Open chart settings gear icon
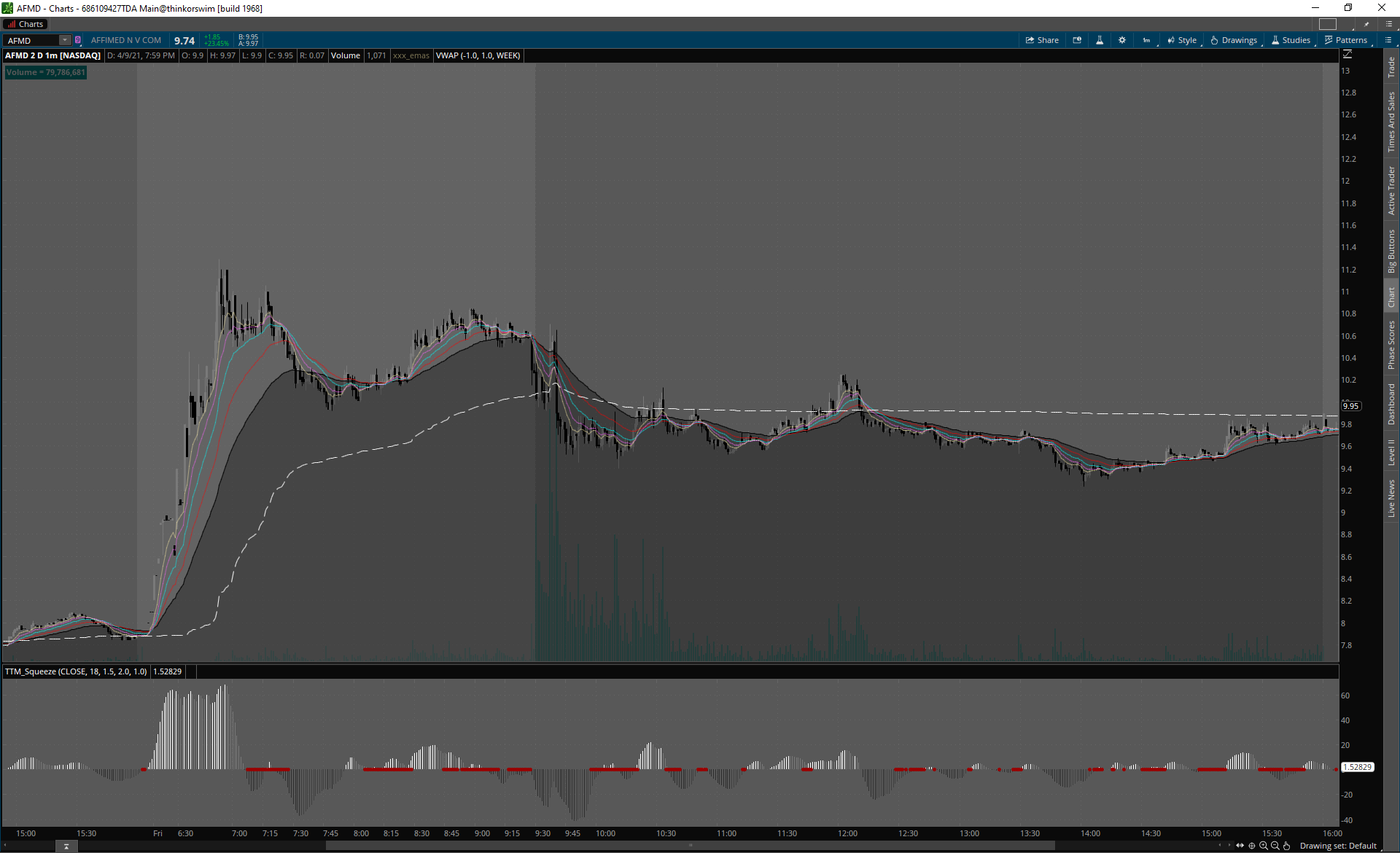The width and height of the screenshot is (1400, 853). [x=1122, y=40]
